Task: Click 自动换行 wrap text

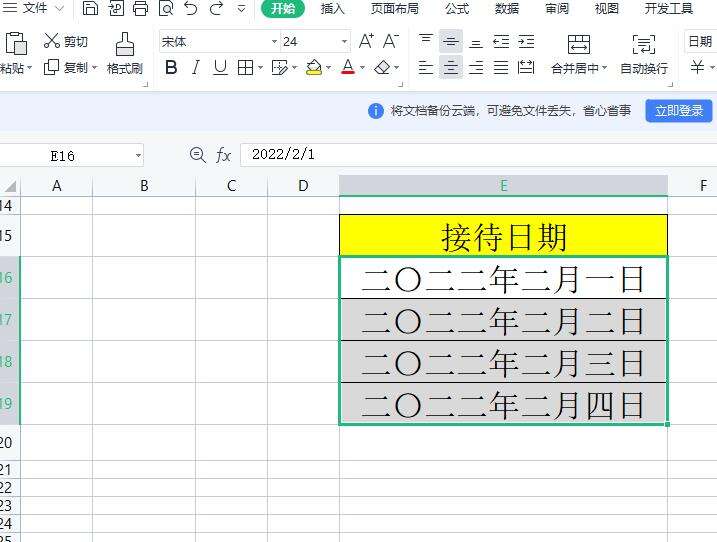Action: (644, 54)
